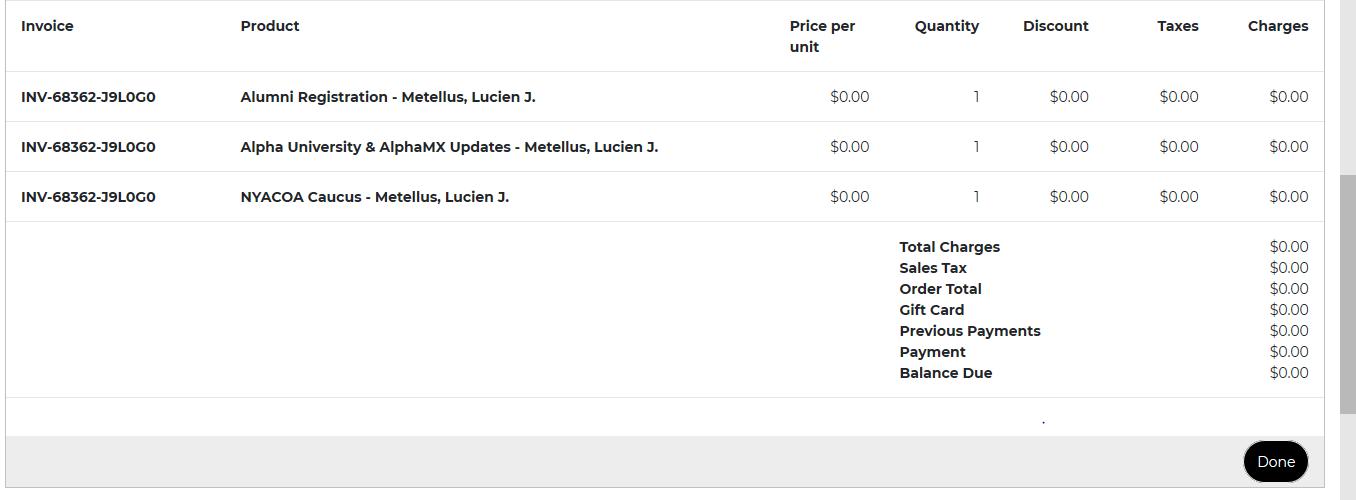Click the Price per unit column header
Viewport: 1356px width, 500px height.
click(822, 36)
